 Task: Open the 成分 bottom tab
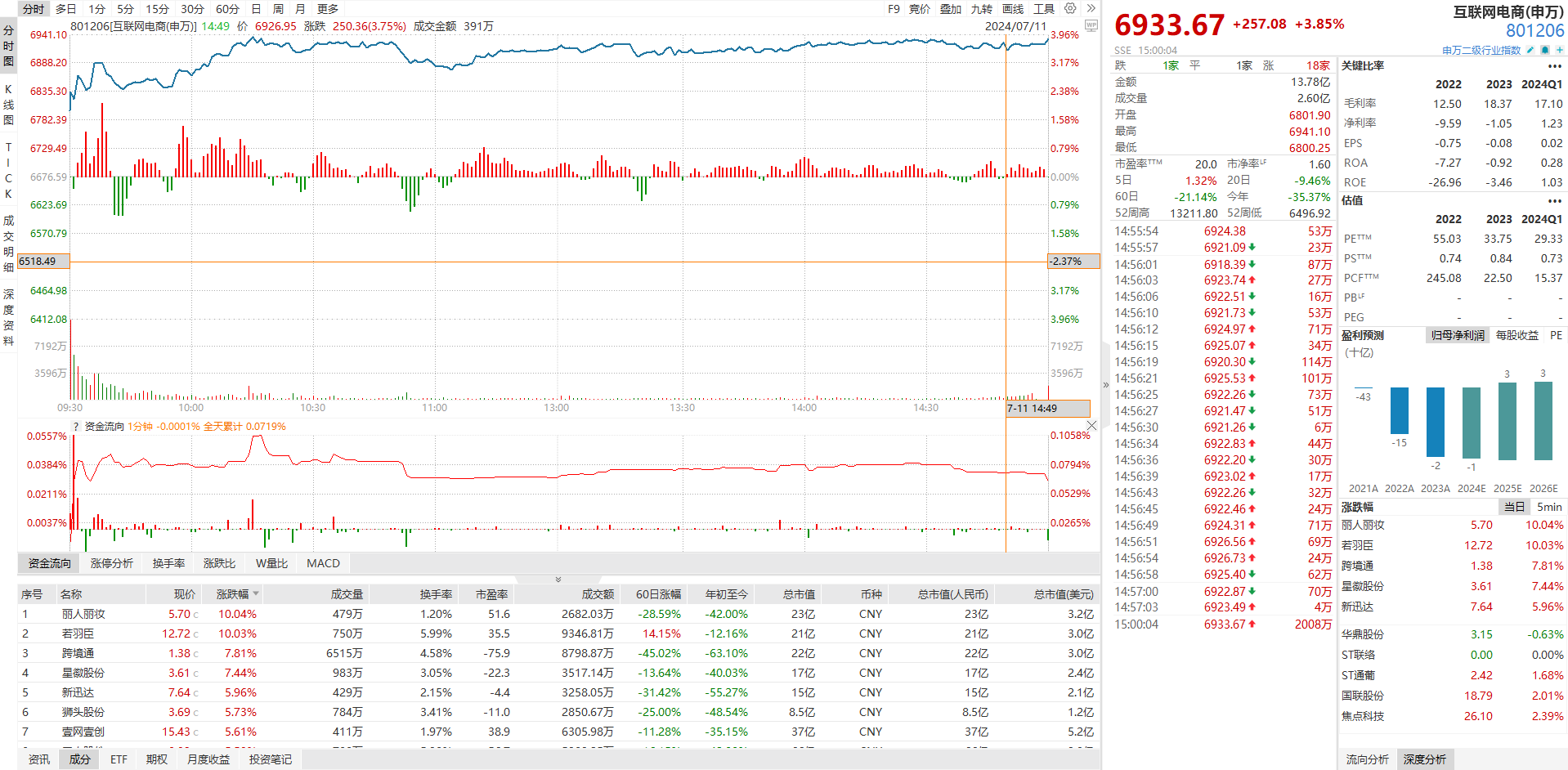point(79,759)
